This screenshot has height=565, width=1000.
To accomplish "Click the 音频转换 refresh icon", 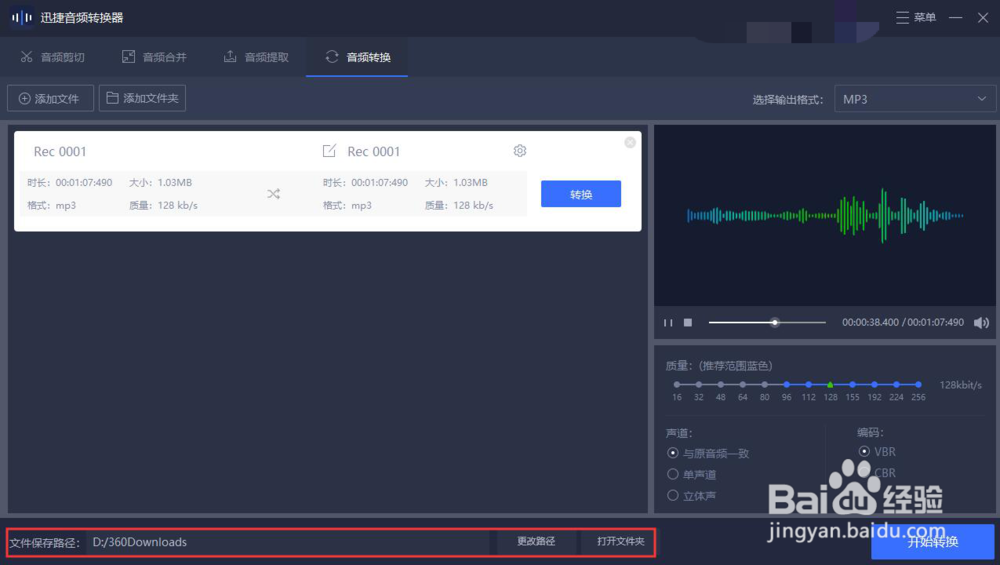I will tap(332, 57).
